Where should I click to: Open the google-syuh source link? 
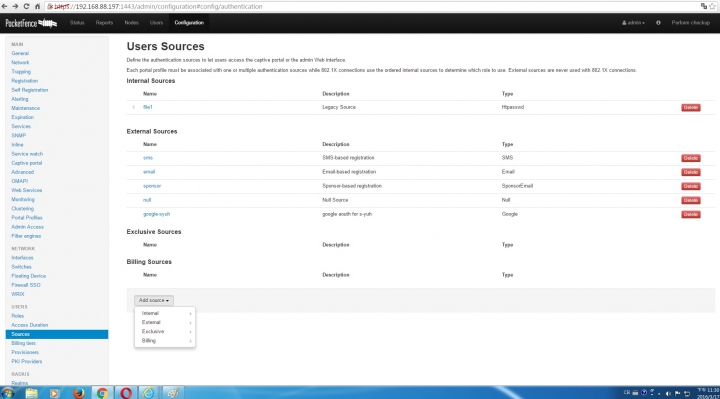[x=156, y=214]
